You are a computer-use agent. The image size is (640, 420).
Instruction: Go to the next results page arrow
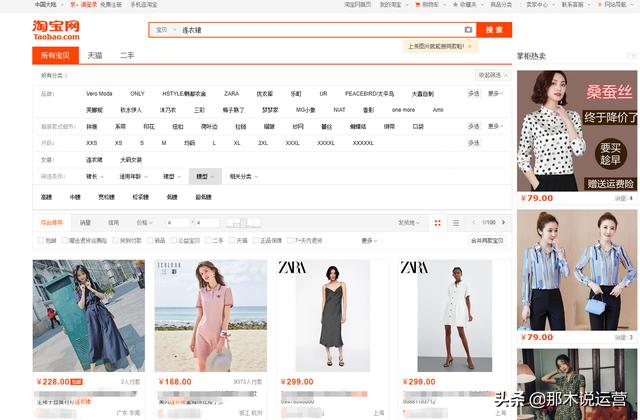[x=504, y=222]
